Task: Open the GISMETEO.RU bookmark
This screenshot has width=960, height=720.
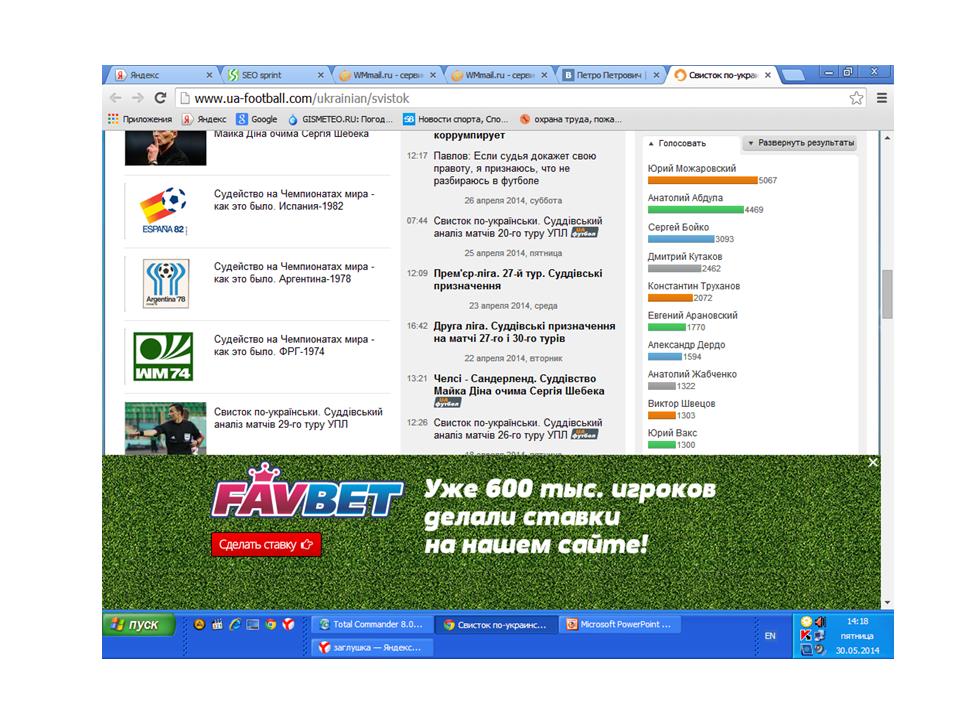Action: (x=340, y=119)
